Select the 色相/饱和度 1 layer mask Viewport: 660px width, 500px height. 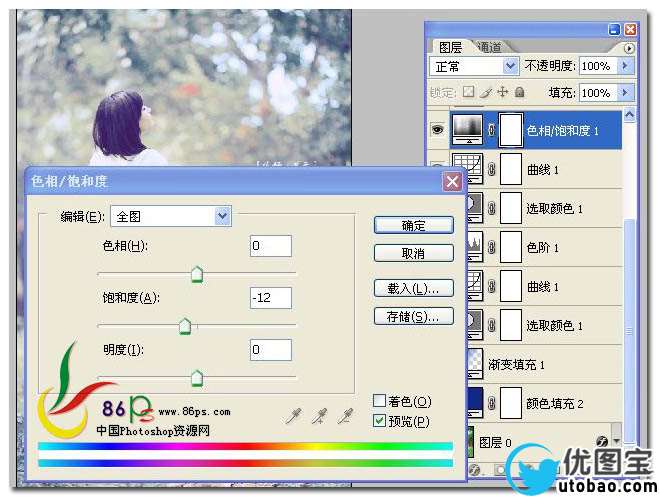click(x=511, y=130)
